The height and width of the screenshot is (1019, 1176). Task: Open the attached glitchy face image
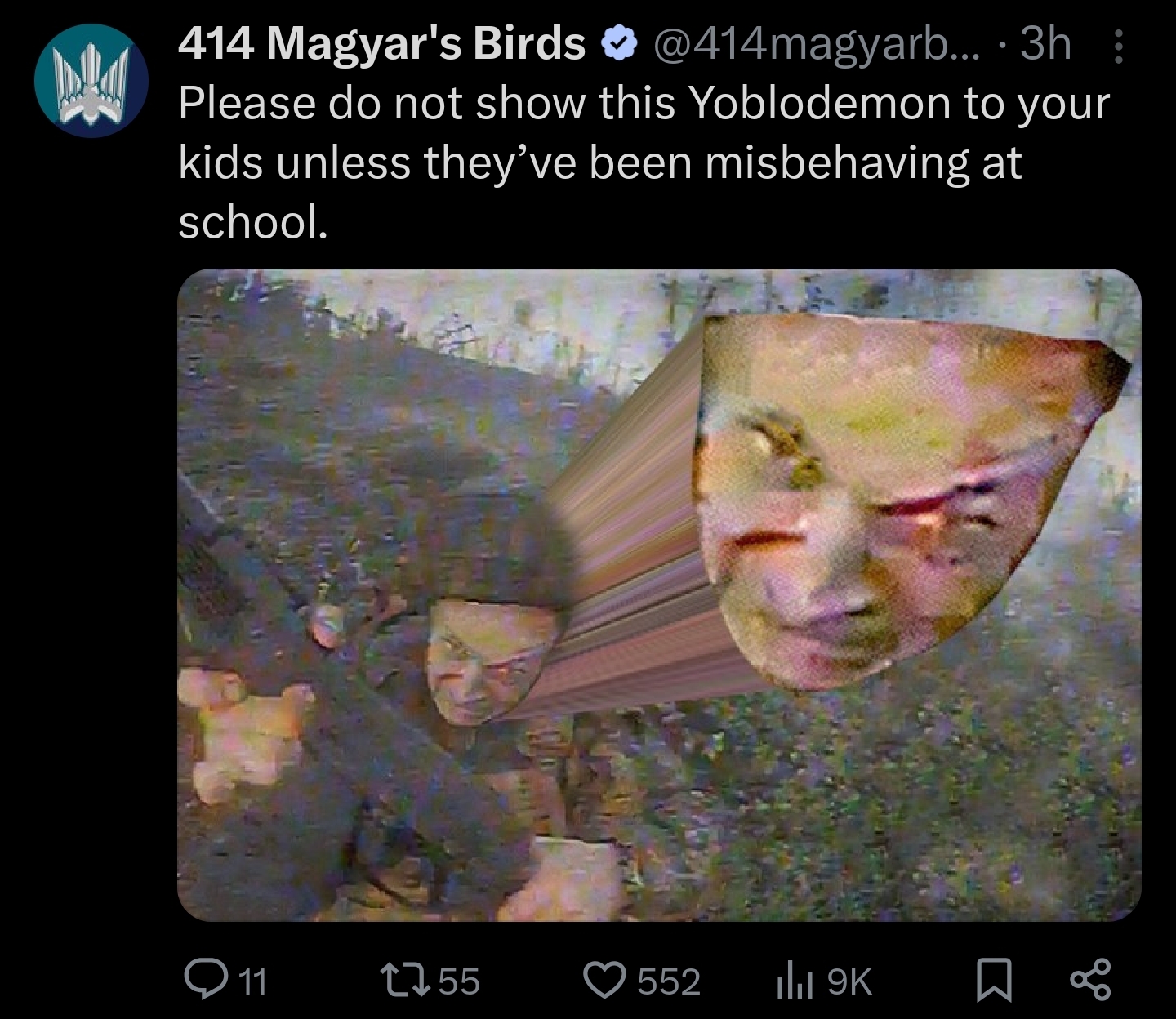pyautogui.click(x=659, y=595)
